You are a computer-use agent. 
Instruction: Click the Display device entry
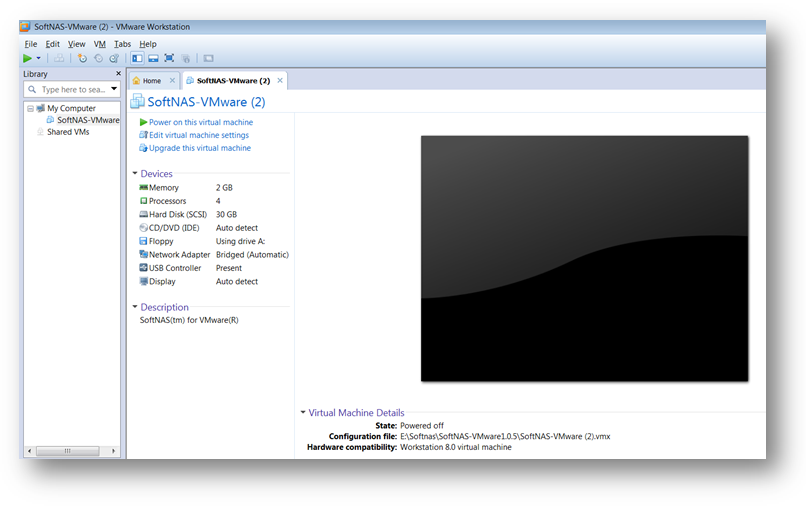(162, 281)
